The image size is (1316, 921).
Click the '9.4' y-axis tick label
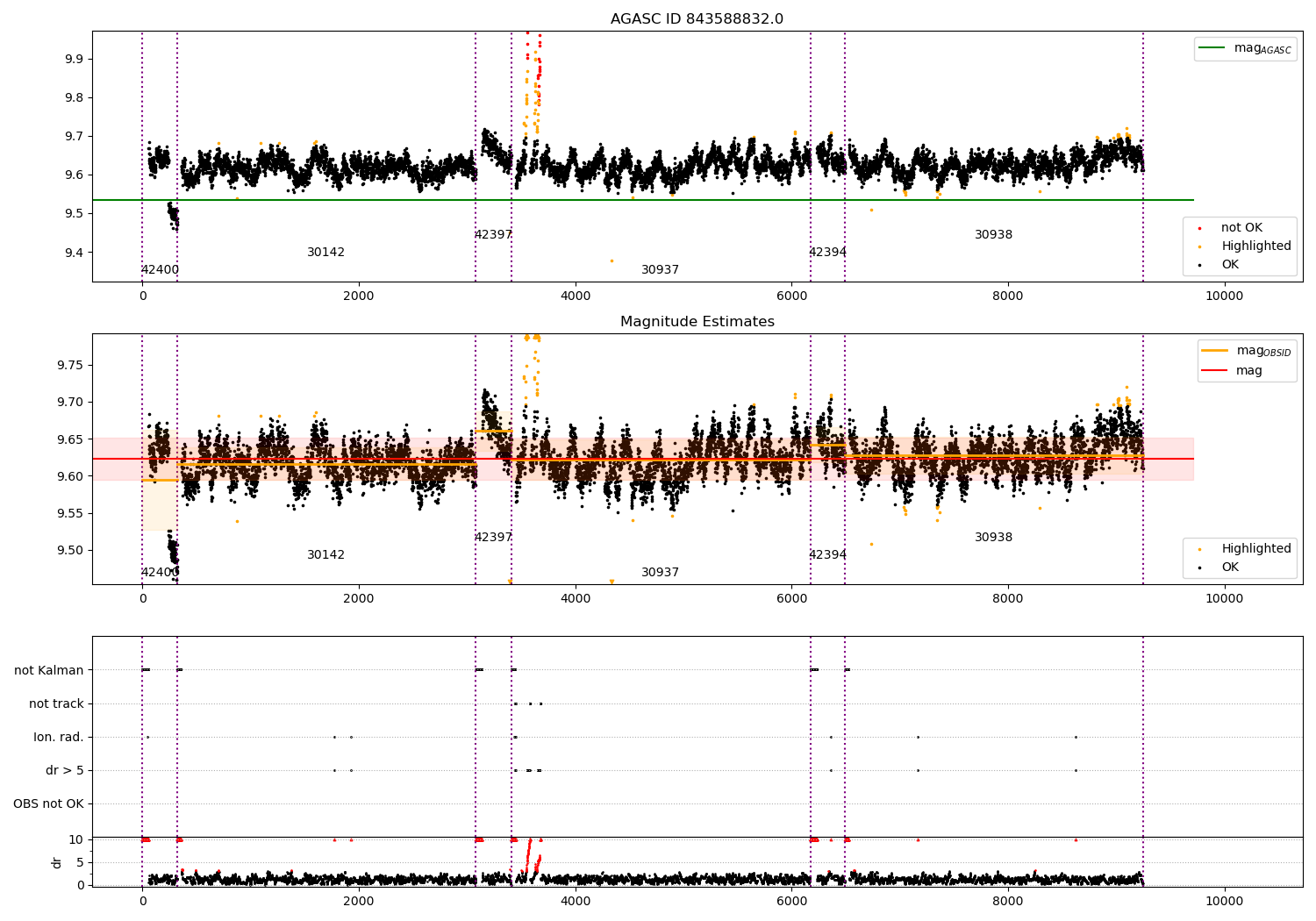coord(74,253)
